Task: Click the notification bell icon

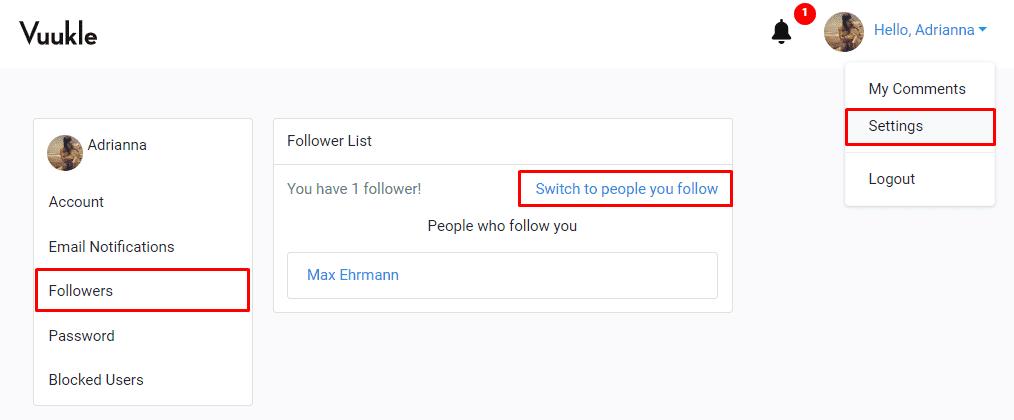Action: pos(781,32)
